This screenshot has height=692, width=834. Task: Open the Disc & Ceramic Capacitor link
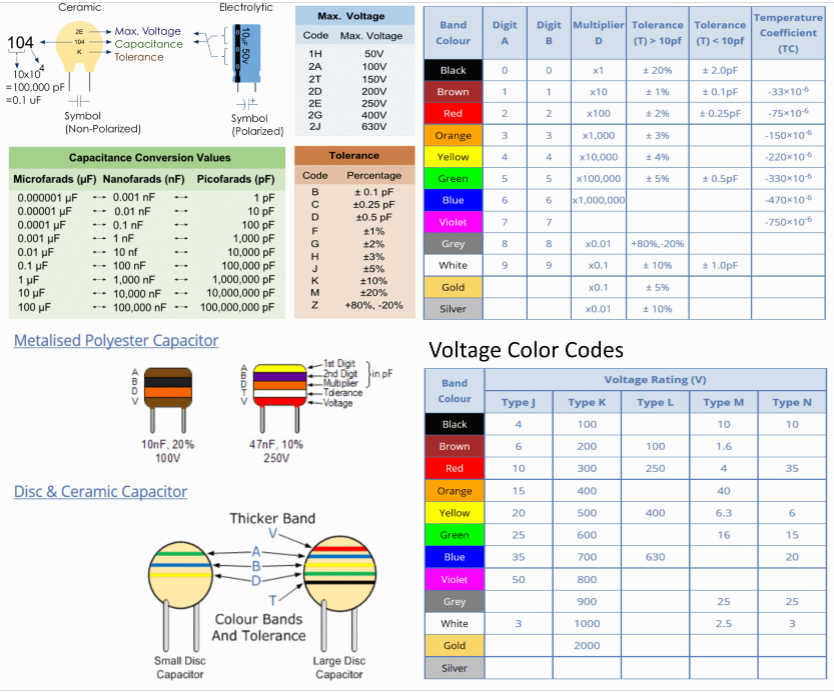(x=100, y=491)
